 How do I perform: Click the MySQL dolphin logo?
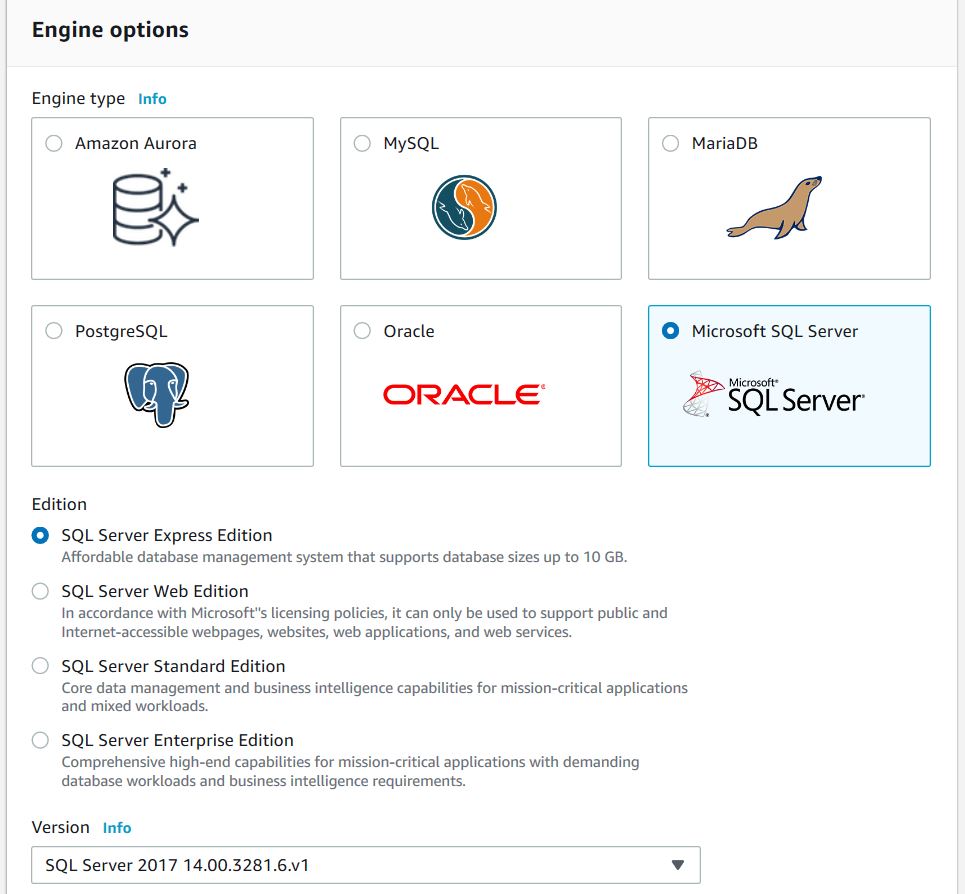click(x=464, y=207)
